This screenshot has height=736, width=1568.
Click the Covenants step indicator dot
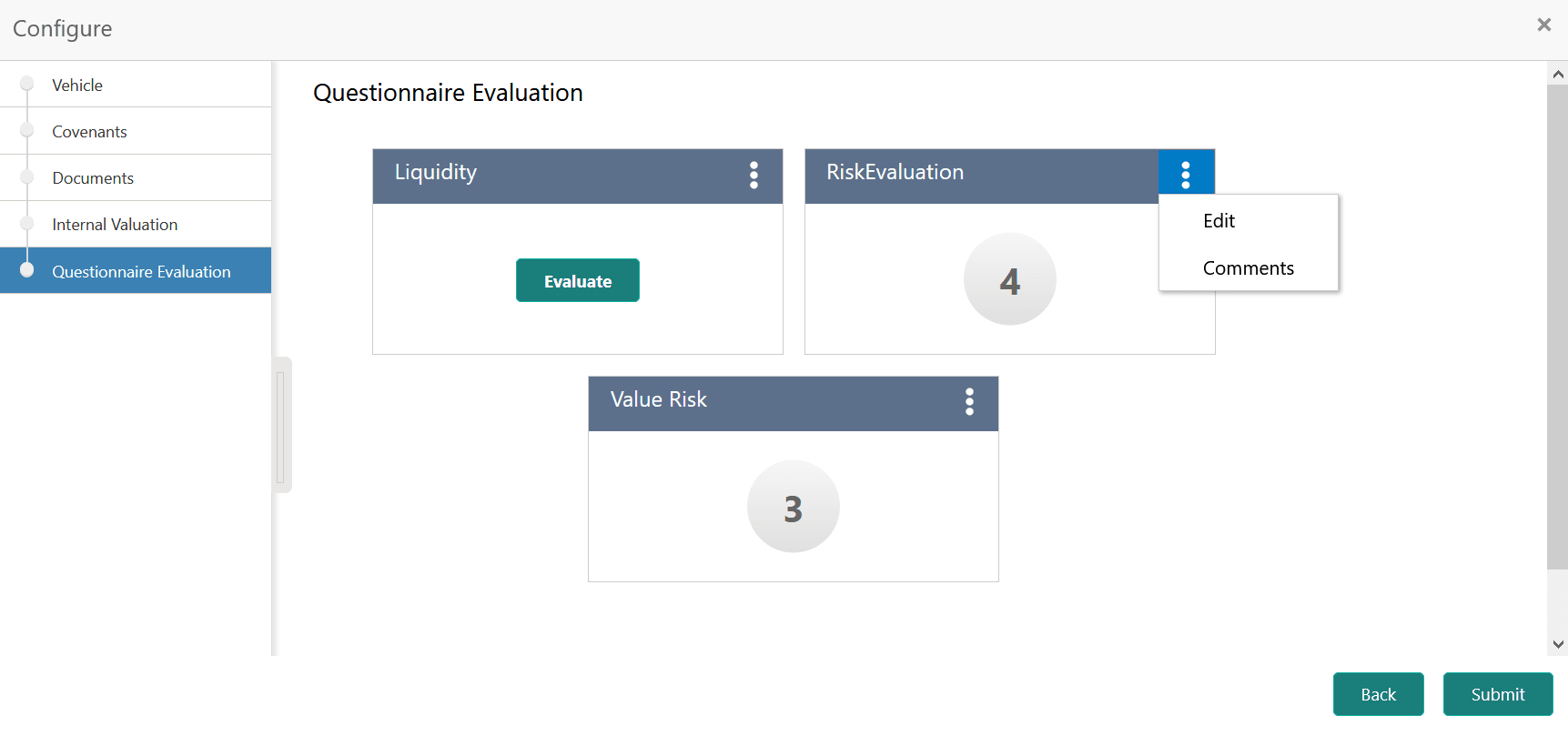click(x=25, y=130)
